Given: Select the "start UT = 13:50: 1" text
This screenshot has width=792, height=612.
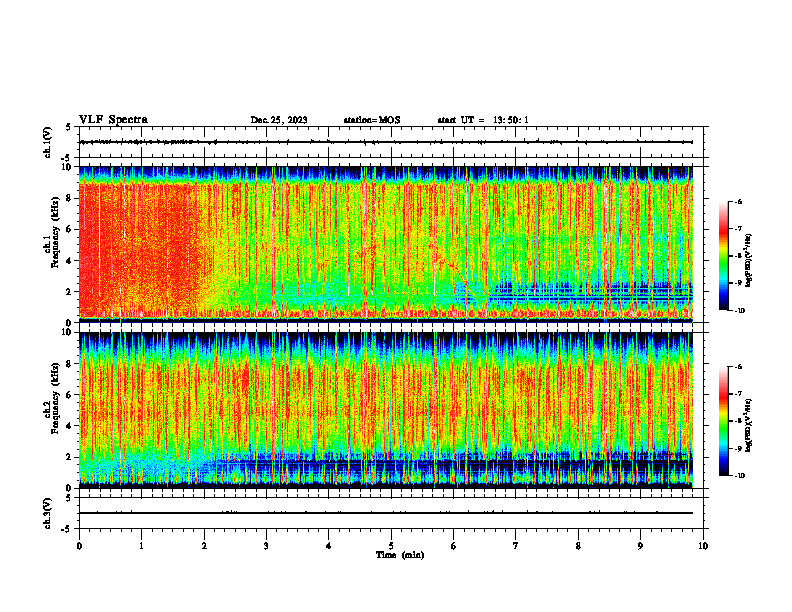Looking at the screenshot, I should (x=483, y=120).
